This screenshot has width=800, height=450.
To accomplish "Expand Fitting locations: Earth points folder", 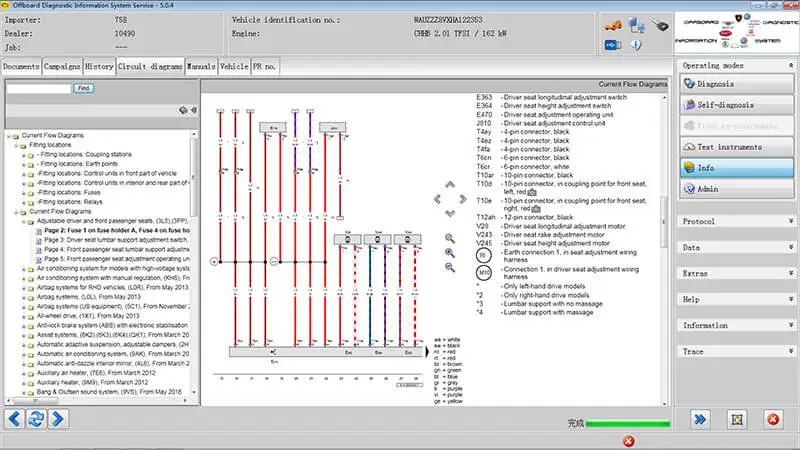I will tap(24, 165).
